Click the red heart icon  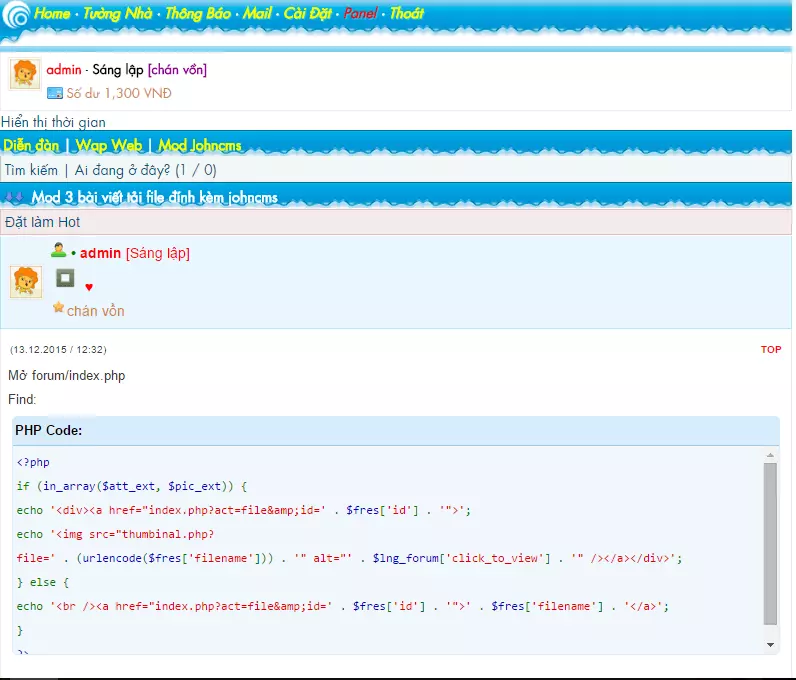(x=89, y=287)
